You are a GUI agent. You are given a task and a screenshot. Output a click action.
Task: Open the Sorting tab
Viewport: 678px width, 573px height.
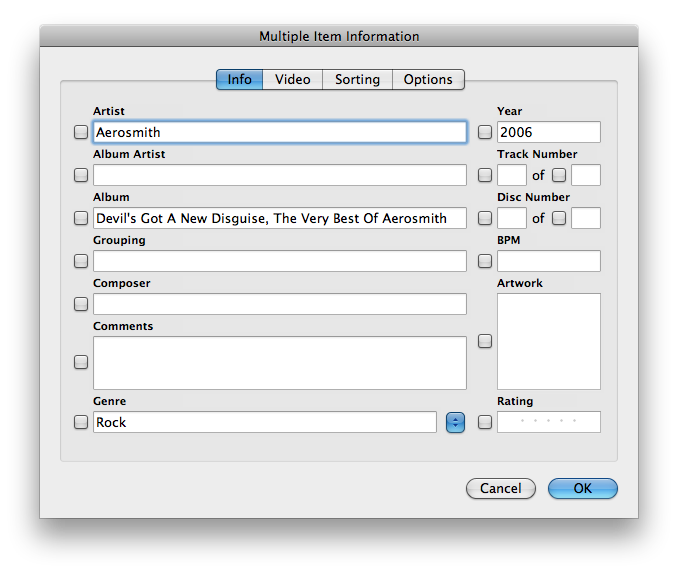click(357, 80)
